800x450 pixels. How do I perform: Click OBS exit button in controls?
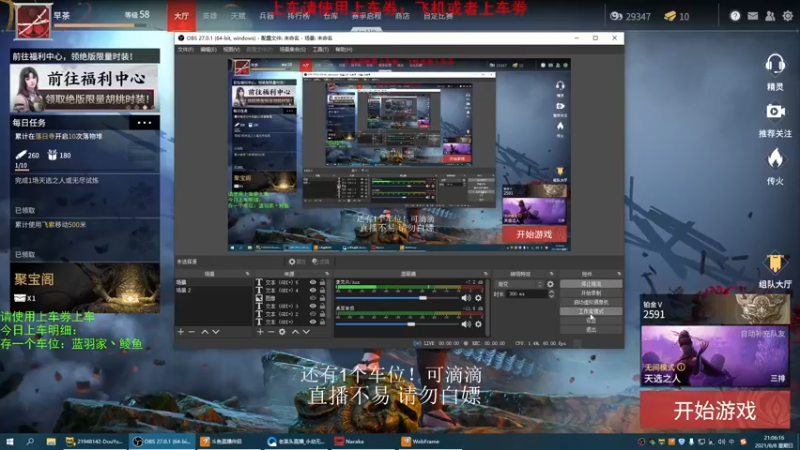[x=591, y=330]
